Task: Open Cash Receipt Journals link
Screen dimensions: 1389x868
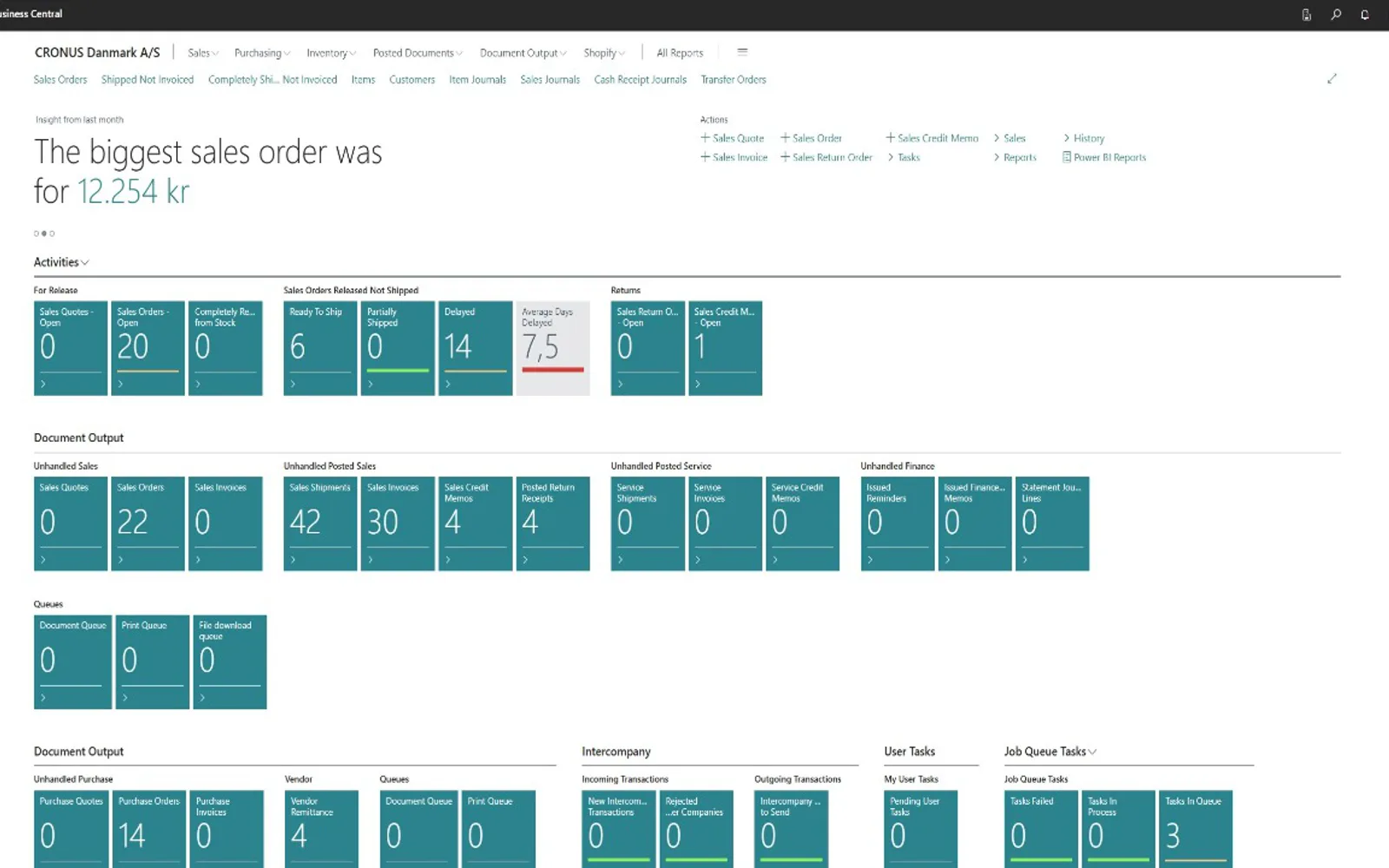Action: click(640, 80)
